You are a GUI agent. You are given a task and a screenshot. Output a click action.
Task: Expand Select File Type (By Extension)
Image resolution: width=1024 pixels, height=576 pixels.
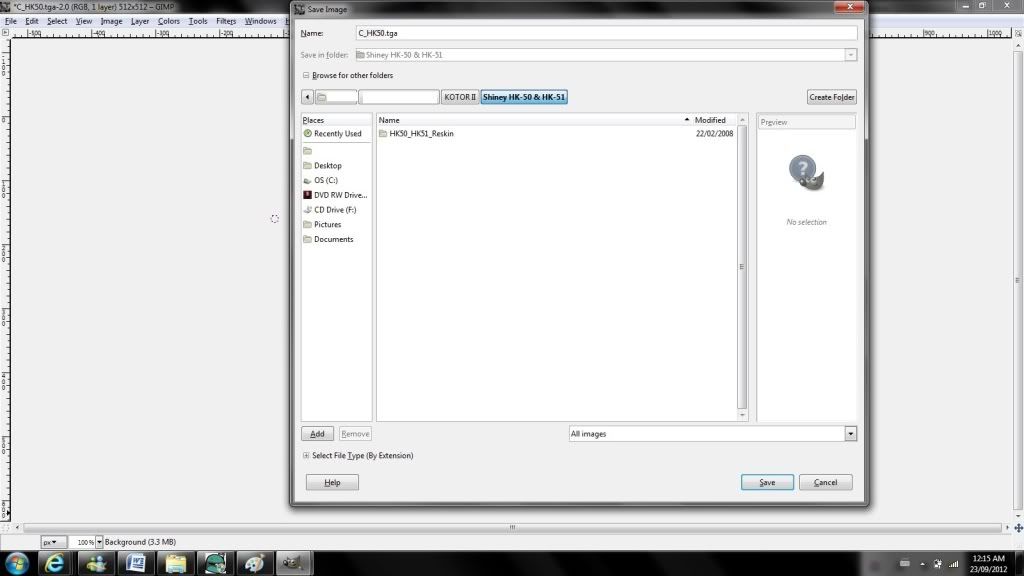click(306, 456)
